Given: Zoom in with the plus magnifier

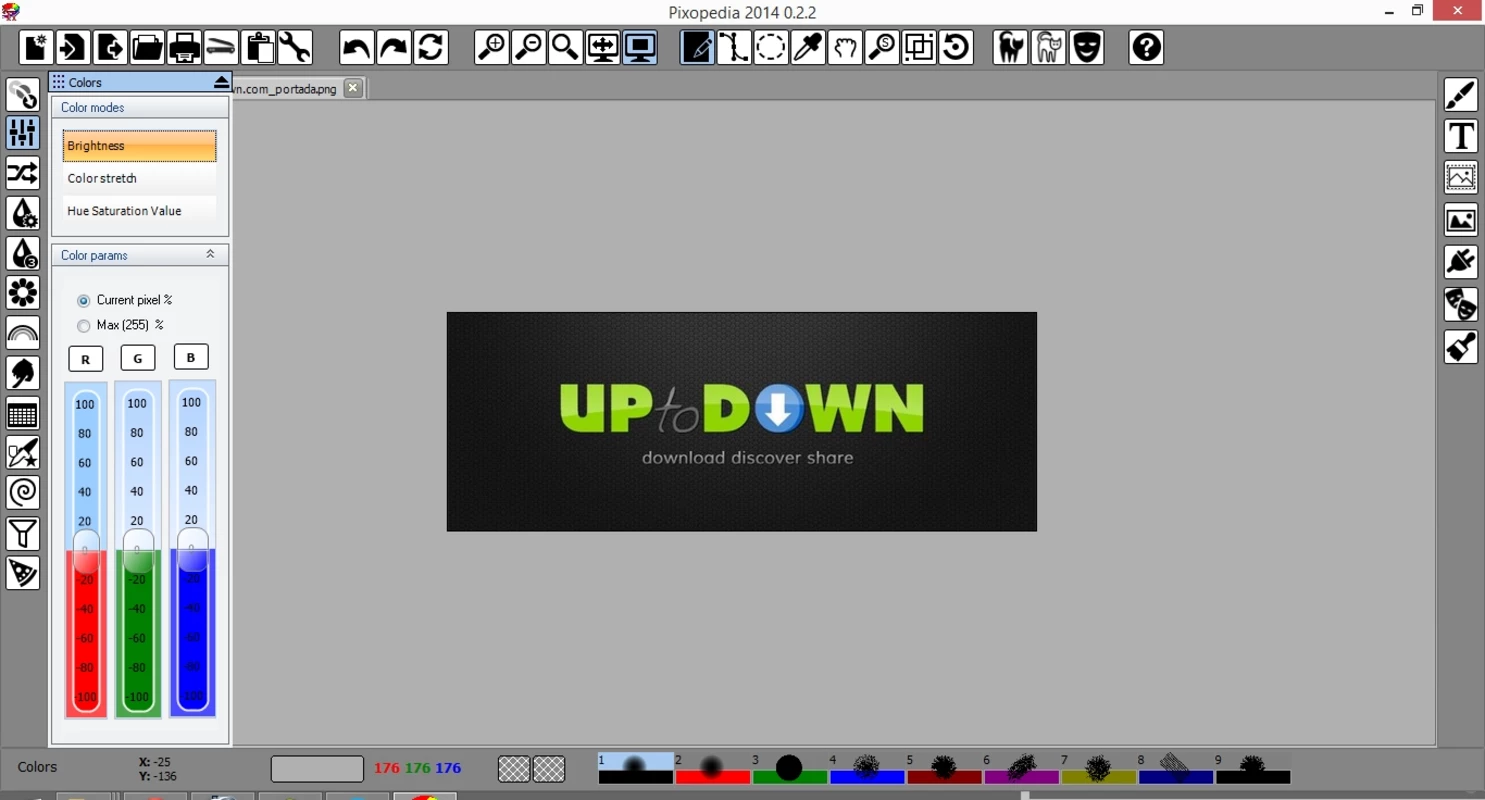Looking at the screenshot, I should pos(492,47).
